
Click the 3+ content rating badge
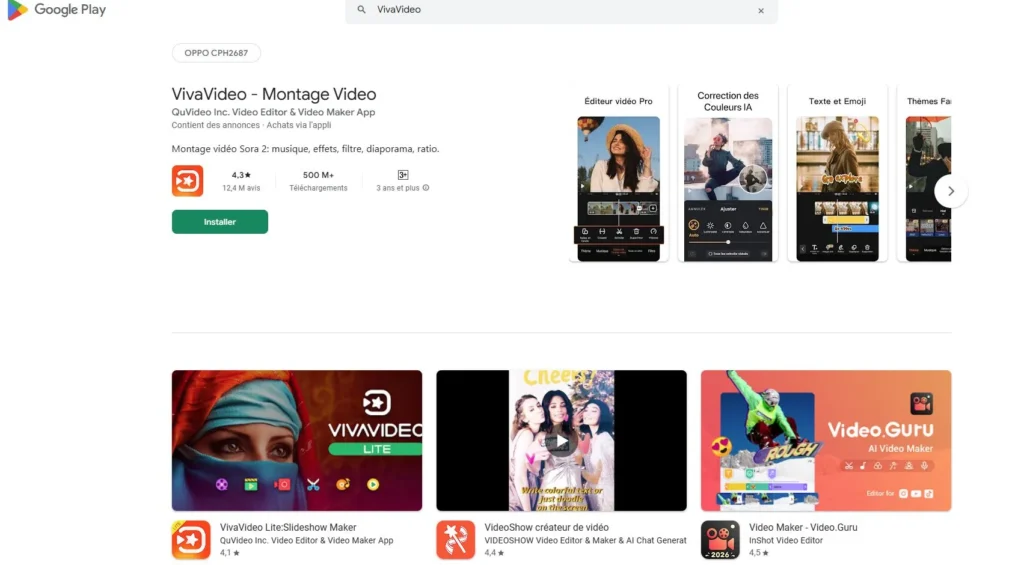pyautogui.click(x=403, y=175)
